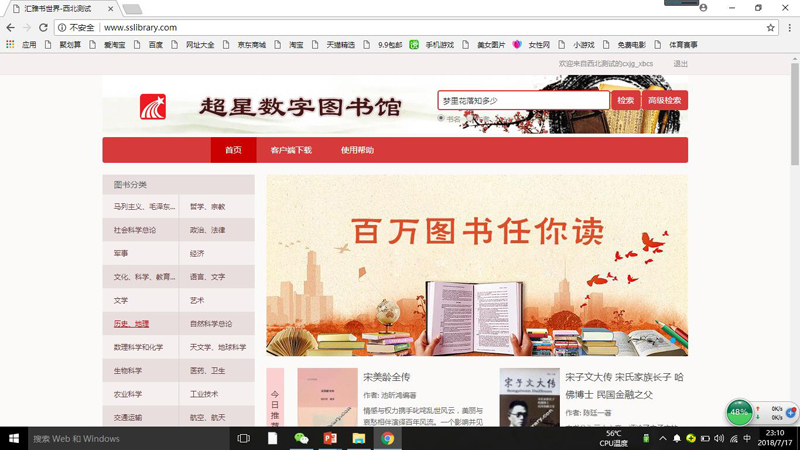
Task: Click the 检索 search button
Action: (x=626, y=101)
